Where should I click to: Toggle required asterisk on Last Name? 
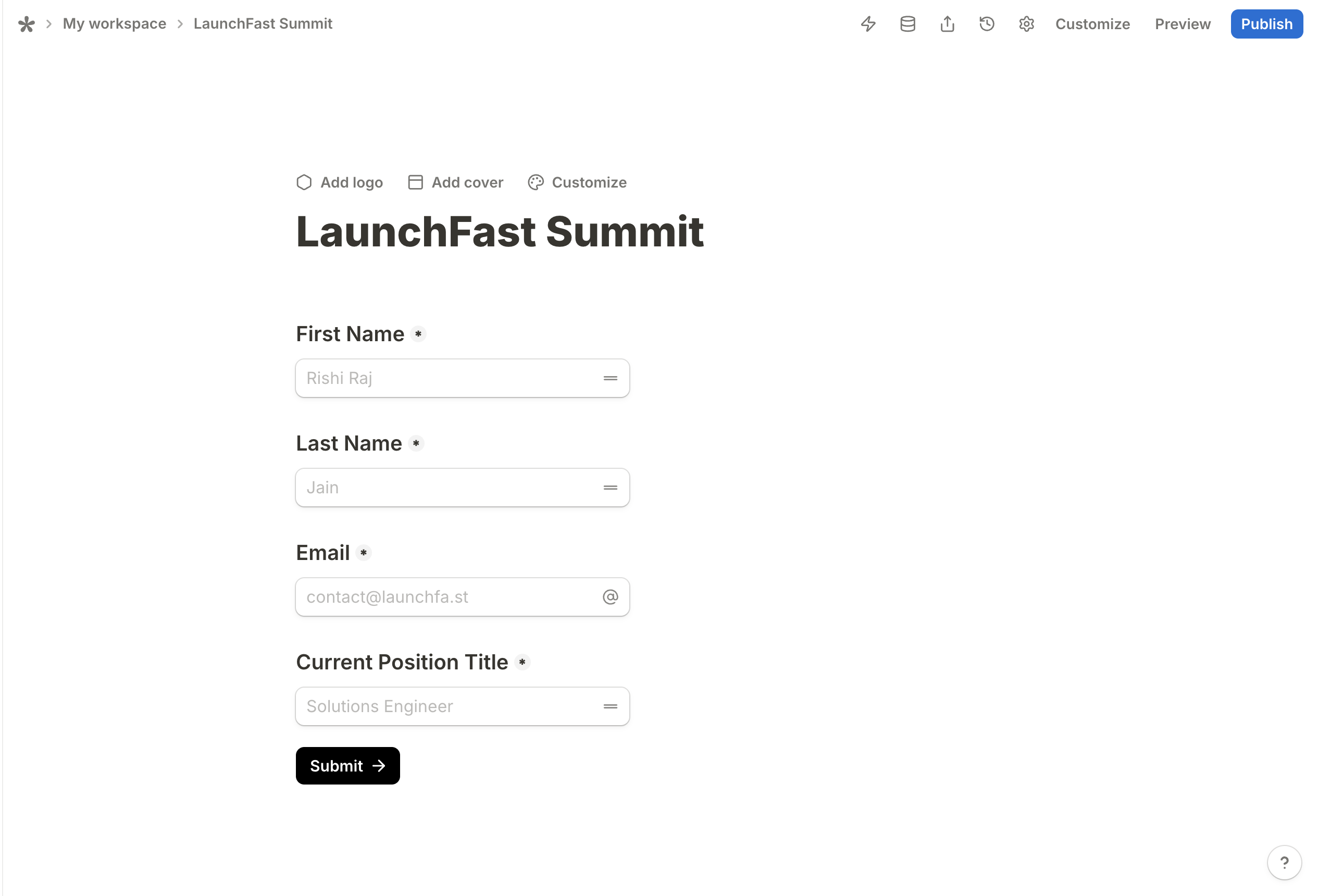416,443
